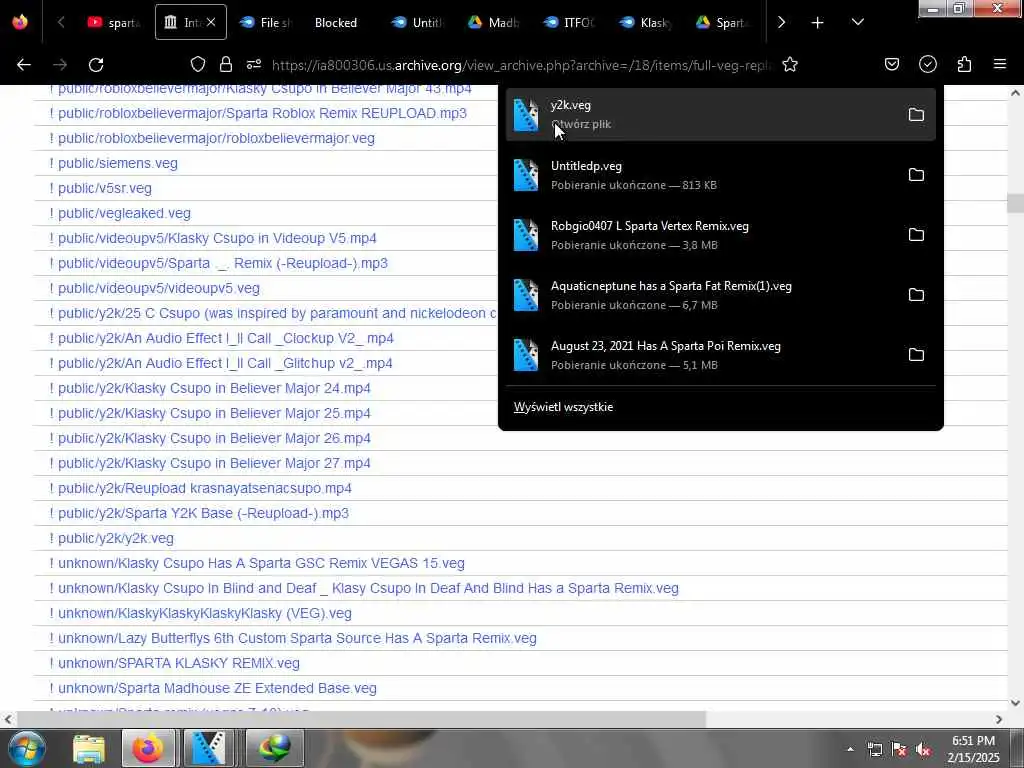This screenshot has width=1024, height=768.
Task: Show Aquaticneptune Sparta Fat Remix file in folder
Action: click(916, 295)
